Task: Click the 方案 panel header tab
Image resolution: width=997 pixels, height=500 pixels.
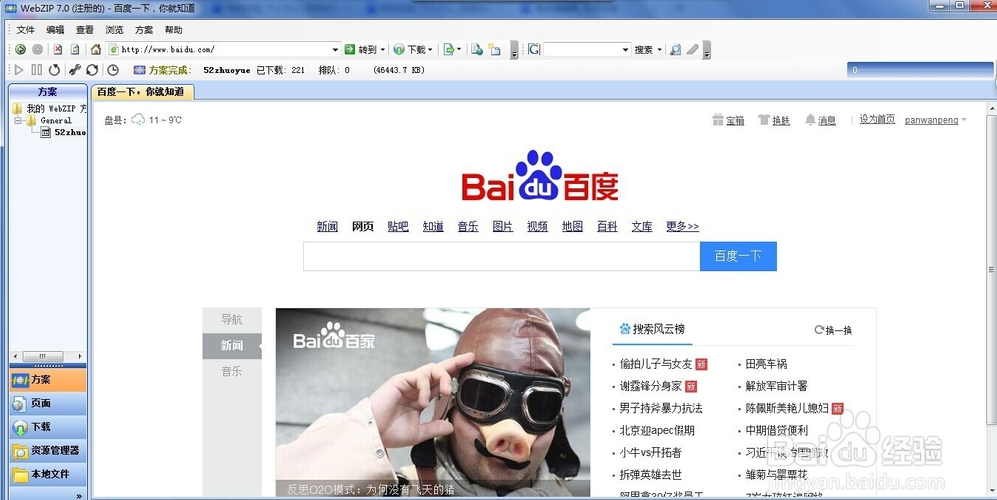Action: click(48, 92)
